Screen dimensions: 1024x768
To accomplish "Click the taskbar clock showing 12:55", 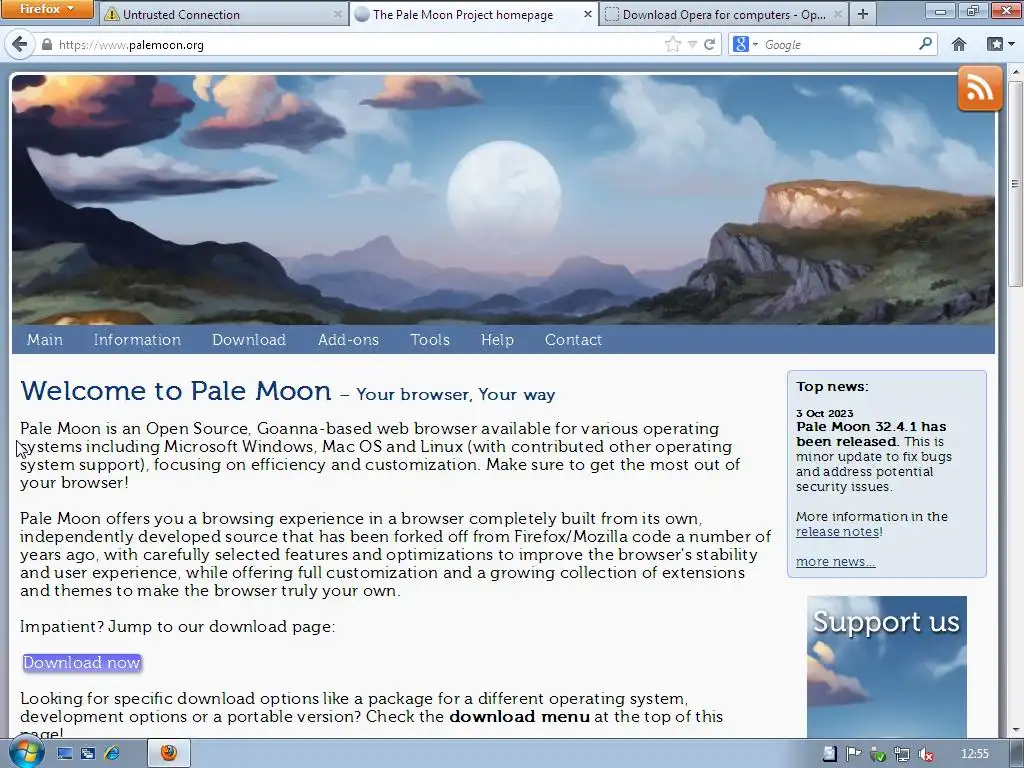I will (974, 754).
